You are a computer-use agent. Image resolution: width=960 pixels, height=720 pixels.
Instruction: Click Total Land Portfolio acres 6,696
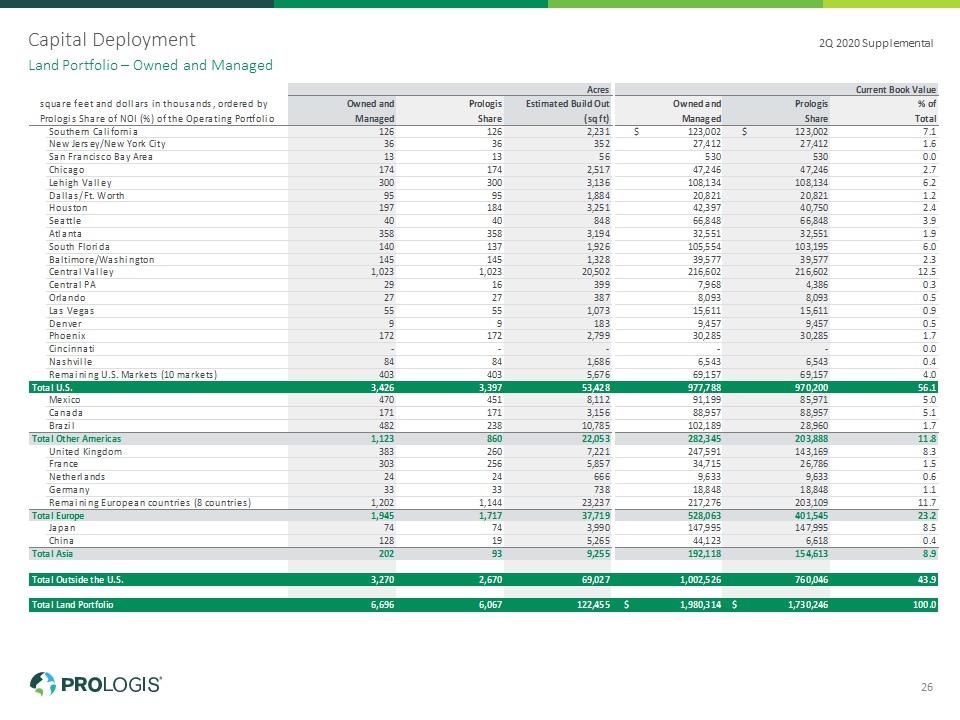383,605
